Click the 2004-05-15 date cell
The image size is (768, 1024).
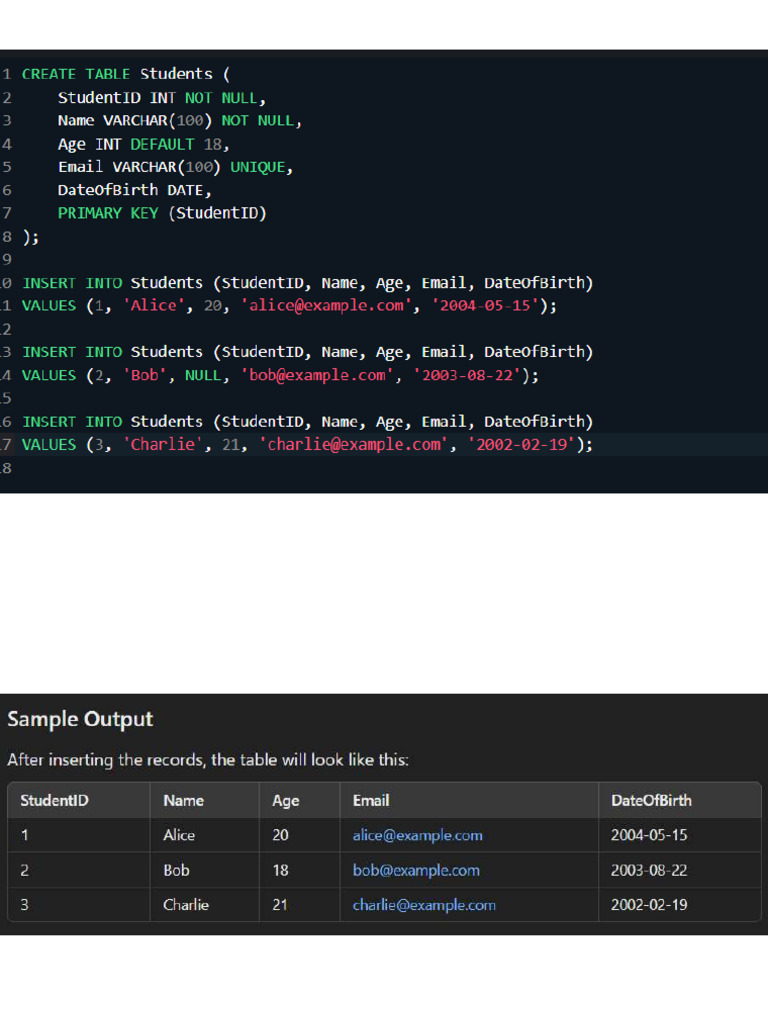[649, 835]
